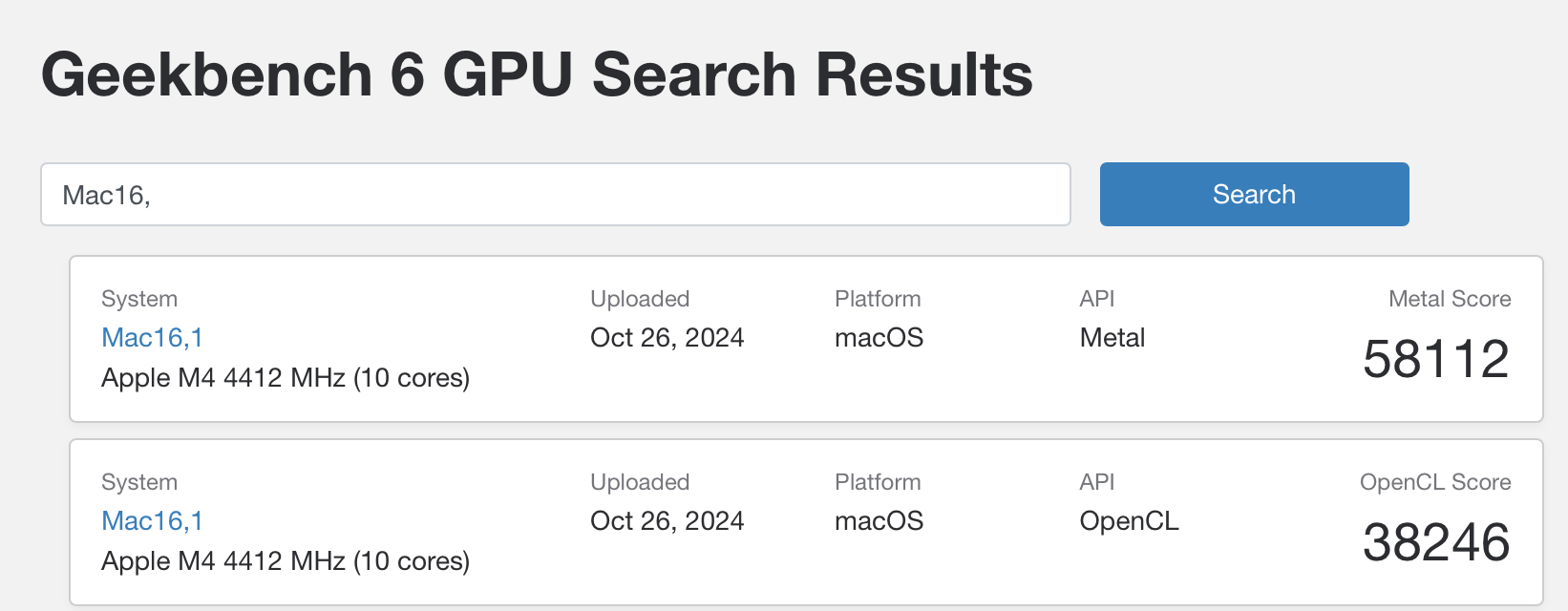The width and height of the screenshot is (1568, 611).
Task: Open the first Mac16,1 system link
Action: point(152,337)
